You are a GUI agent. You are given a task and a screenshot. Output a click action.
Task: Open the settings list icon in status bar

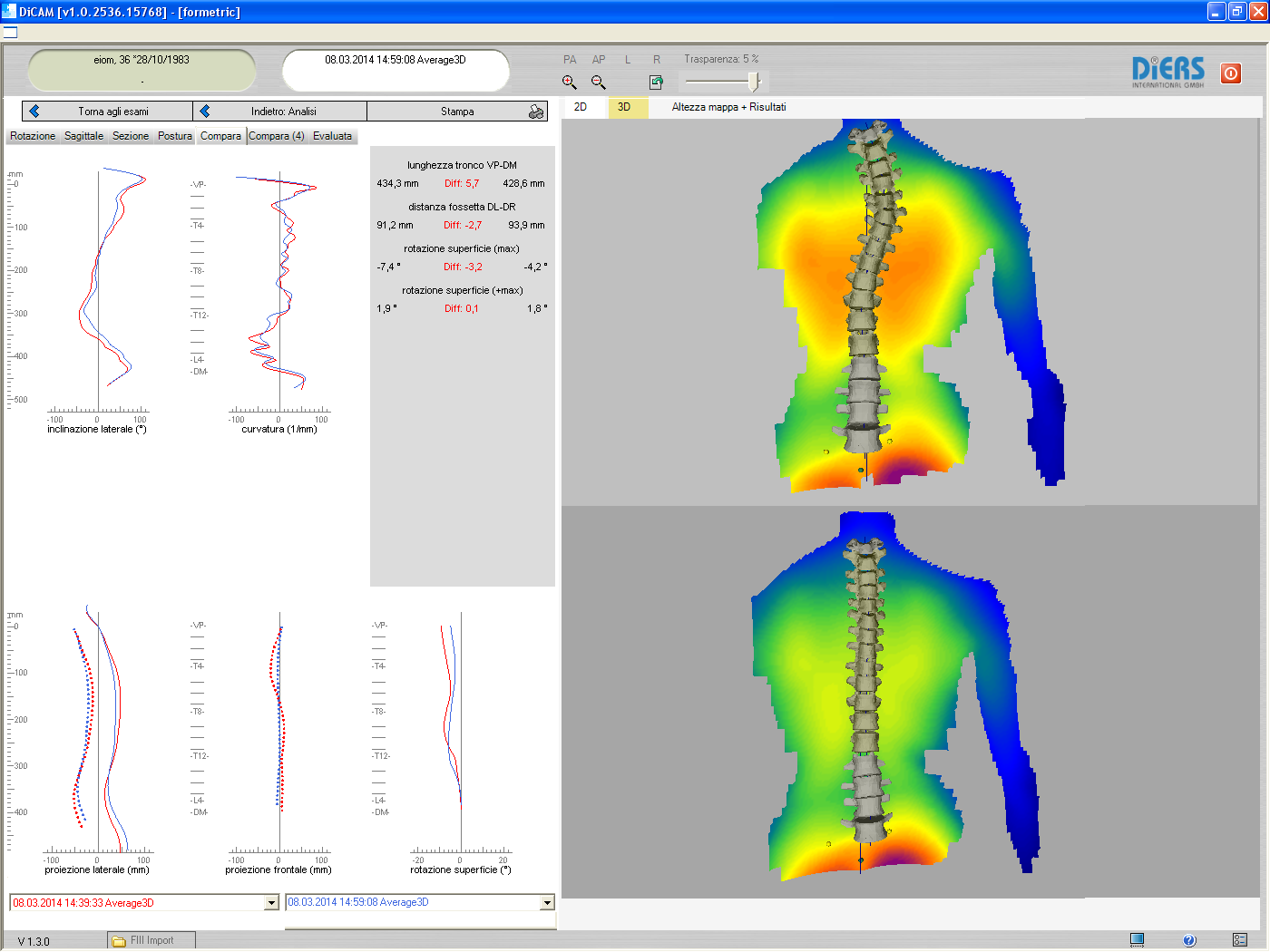tap(1240, 940)
